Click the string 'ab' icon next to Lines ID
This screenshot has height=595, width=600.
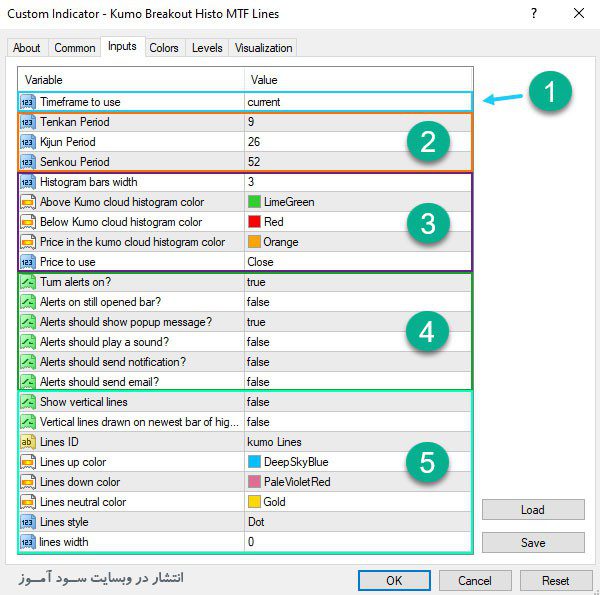click(x=28, y=442)
